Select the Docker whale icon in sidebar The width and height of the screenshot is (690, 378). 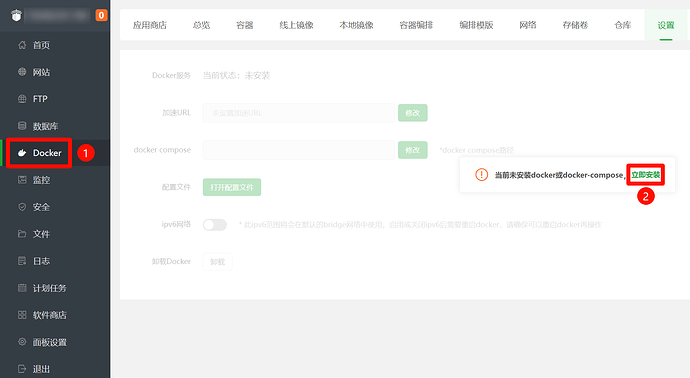click(x=22, y=153)
